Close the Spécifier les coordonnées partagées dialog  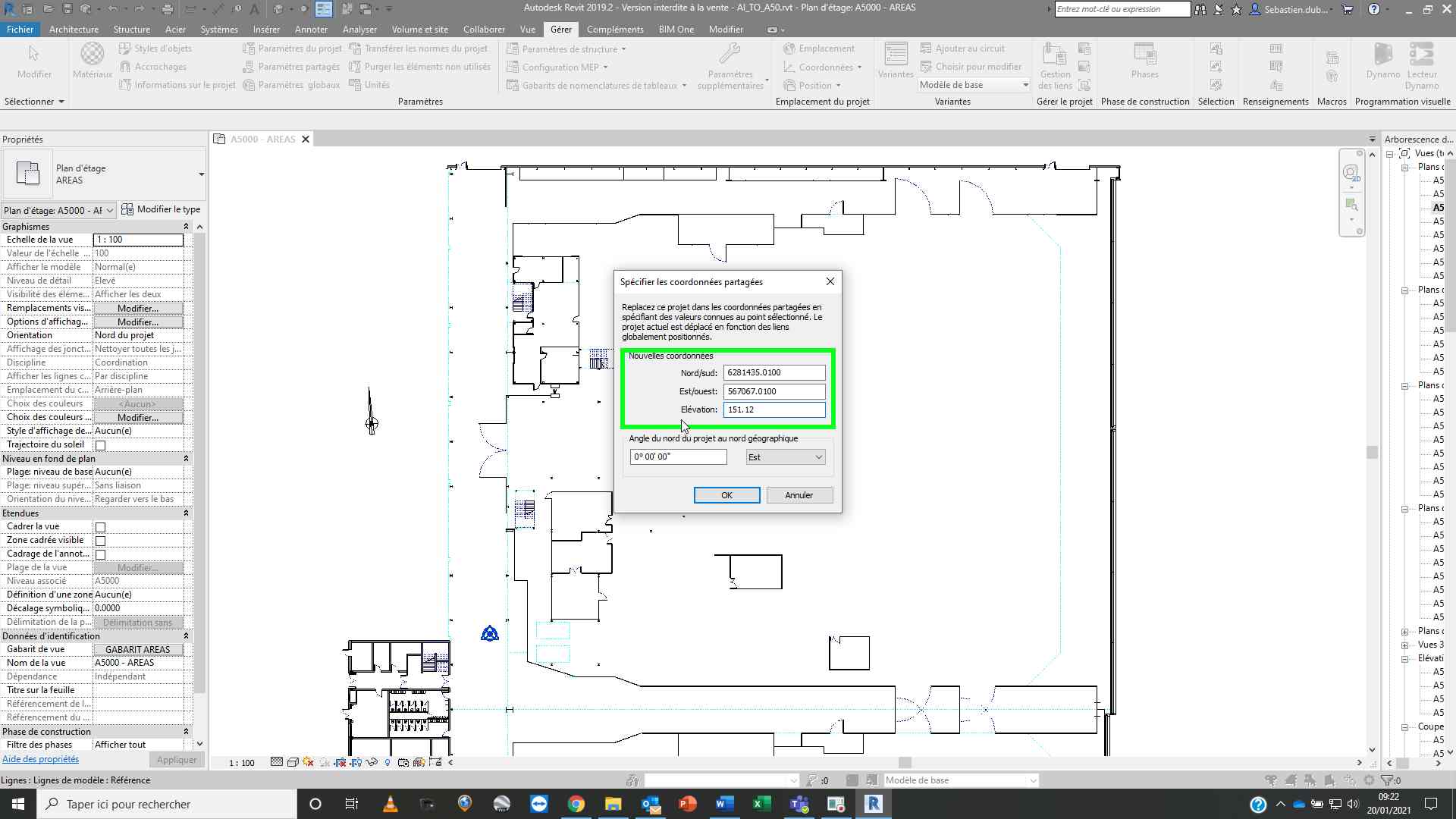830,281
